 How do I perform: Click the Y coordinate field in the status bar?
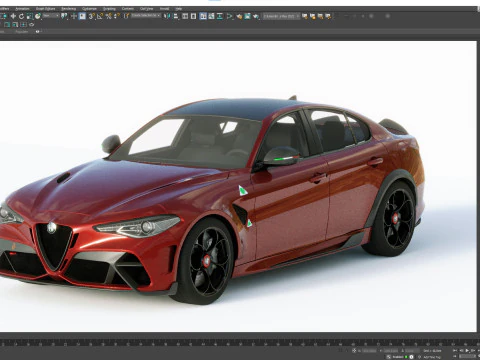click(391, 351)
